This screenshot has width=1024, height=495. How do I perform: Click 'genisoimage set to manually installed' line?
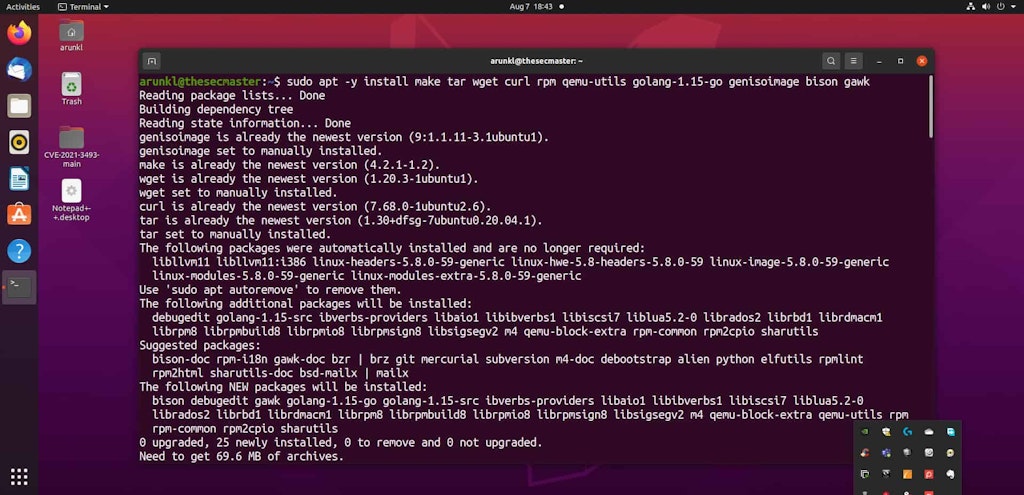click(261, 151)
